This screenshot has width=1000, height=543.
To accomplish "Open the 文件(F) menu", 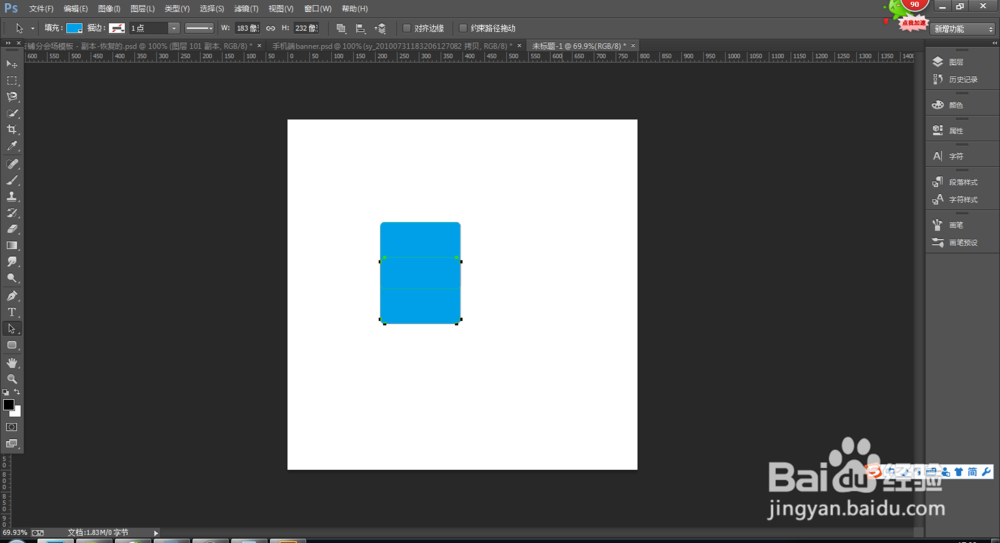I will pos(41,9).
